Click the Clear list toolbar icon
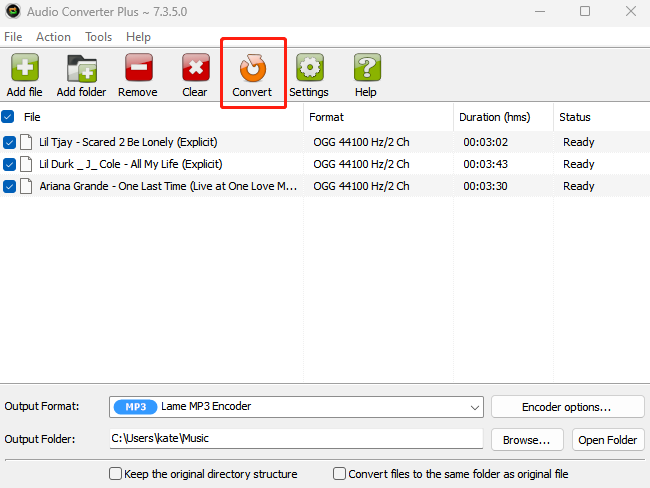Viewport: 650px width, 488px height. (x=196, y=67)
